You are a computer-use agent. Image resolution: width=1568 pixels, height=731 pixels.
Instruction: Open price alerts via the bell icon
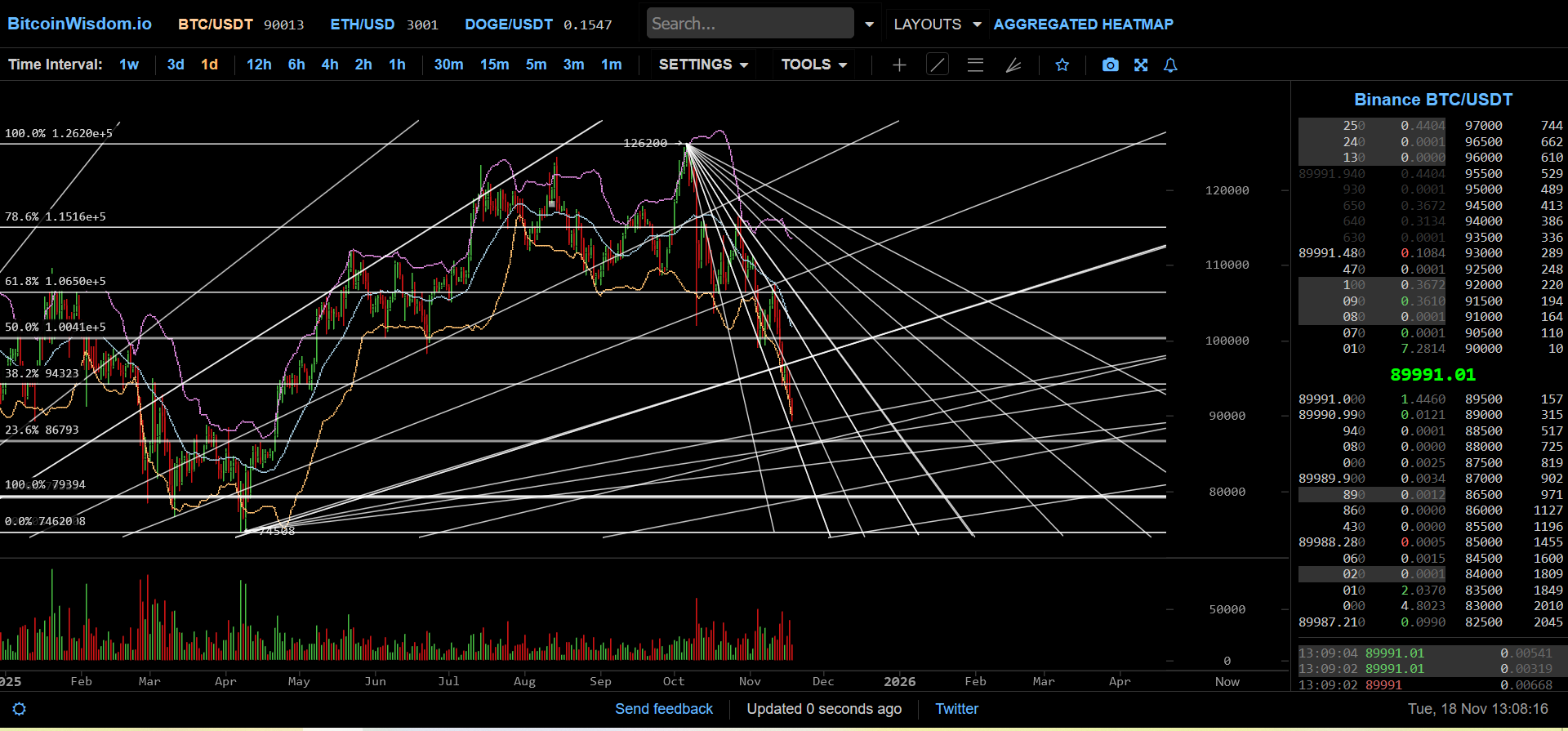[1170, 65]
